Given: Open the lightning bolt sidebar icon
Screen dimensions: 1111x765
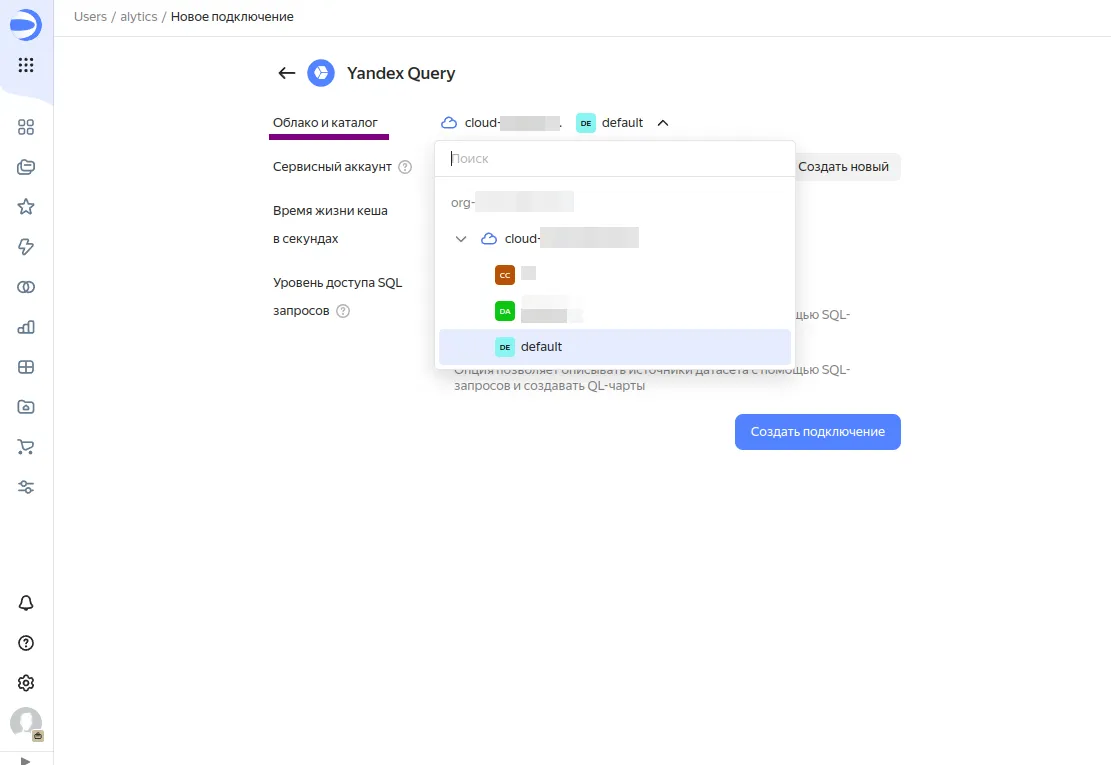Looking at the screenshot, I should 26,246.
